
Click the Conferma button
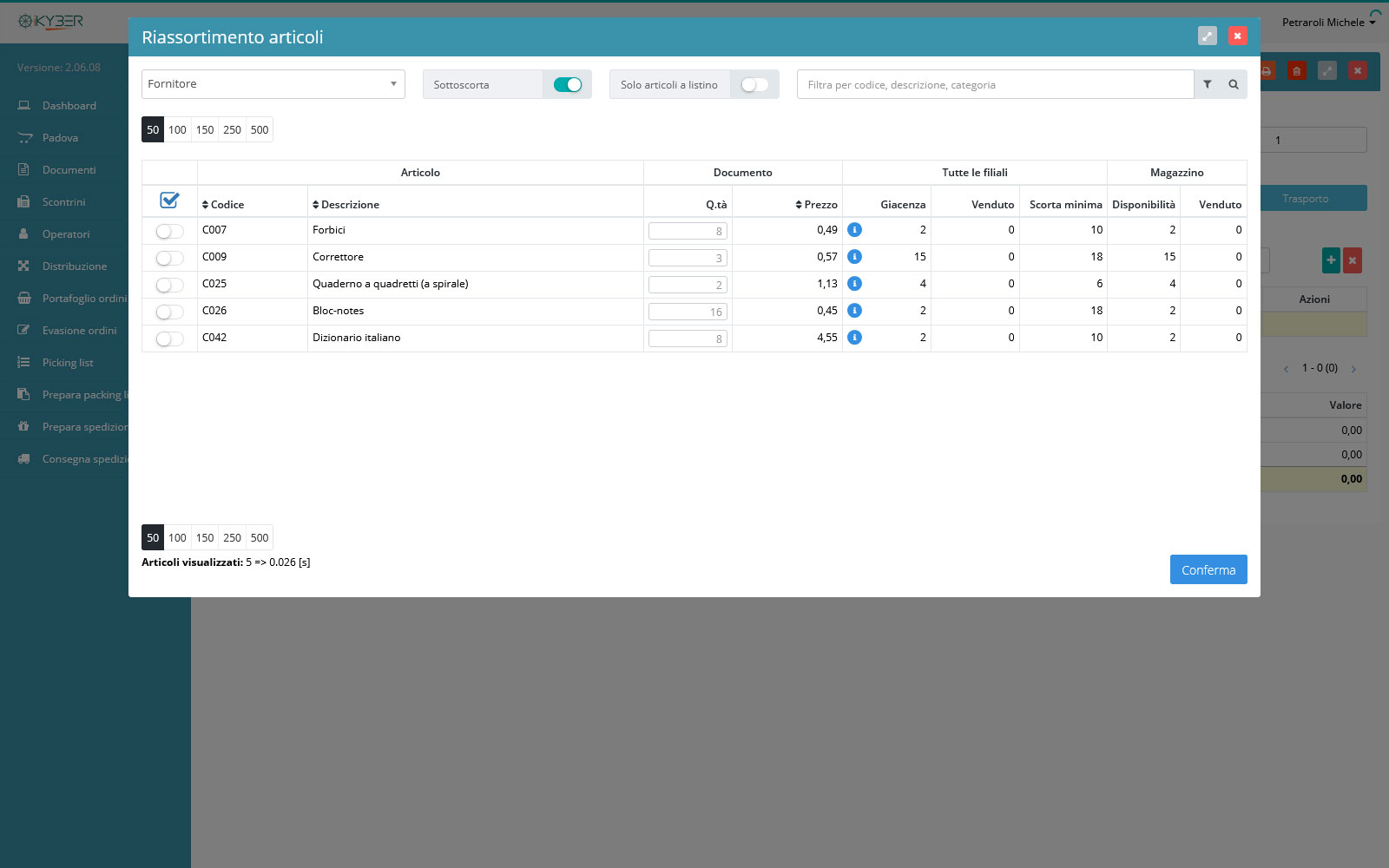(x=1208, y=569)
